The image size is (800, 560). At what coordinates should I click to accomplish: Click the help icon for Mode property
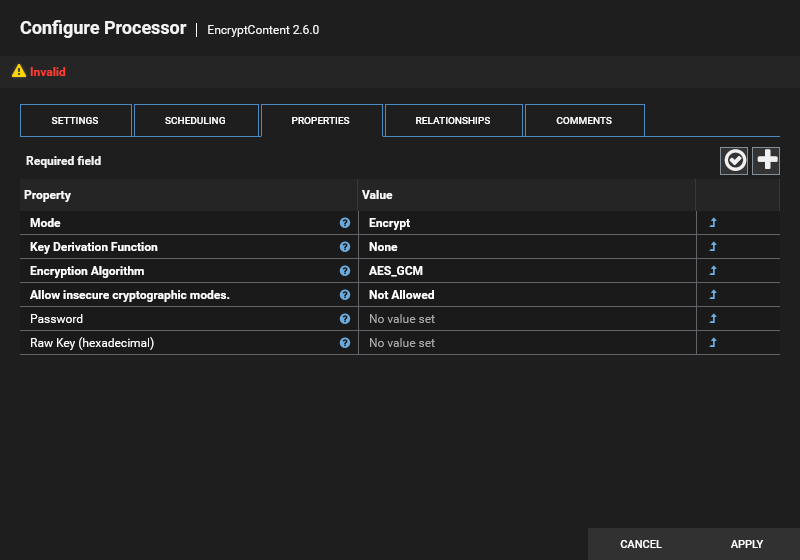point(345,223)
